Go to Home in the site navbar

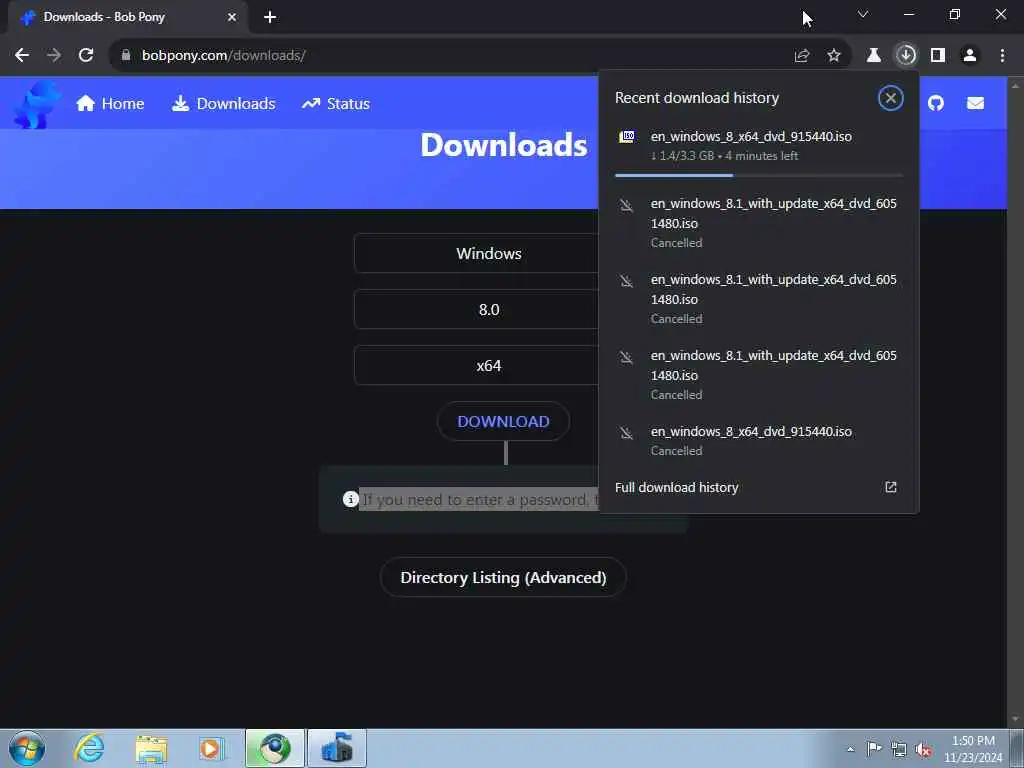point(110,104)
